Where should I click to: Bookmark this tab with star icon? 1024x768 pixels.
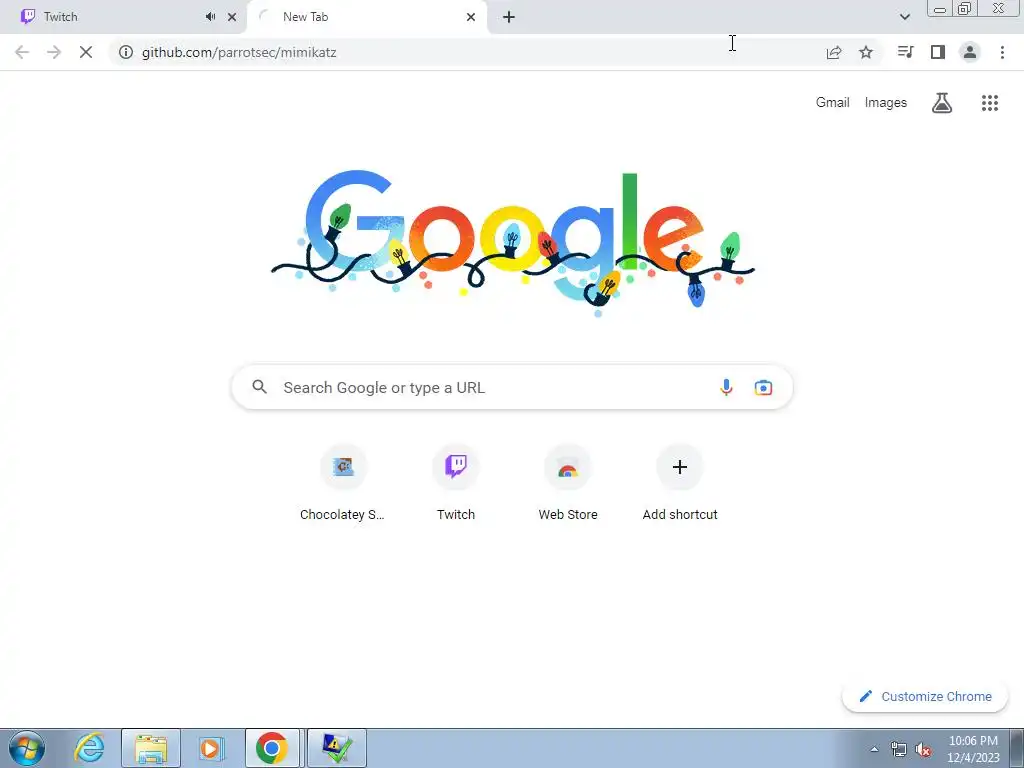click(866, 52)
